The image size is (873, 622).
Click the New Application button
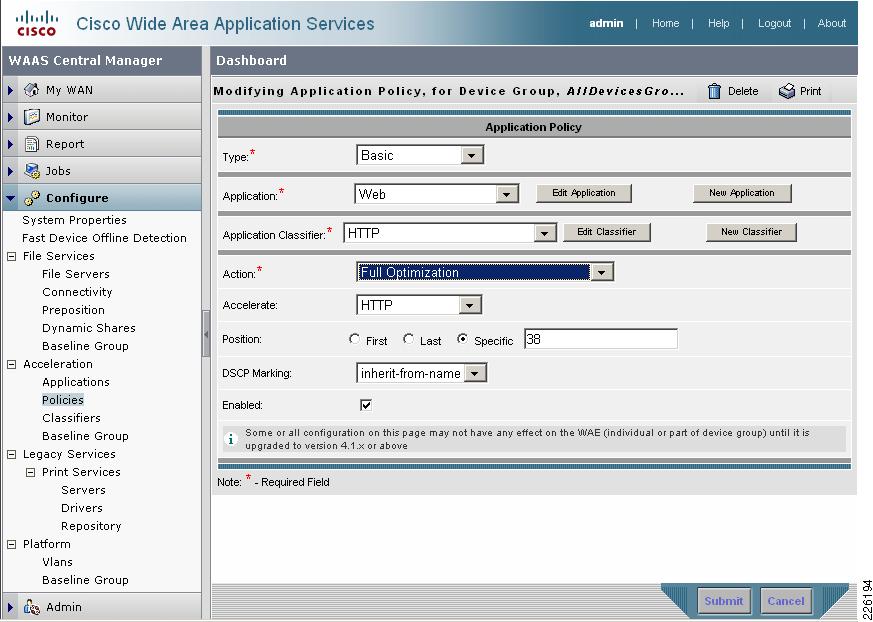[742, 193]
